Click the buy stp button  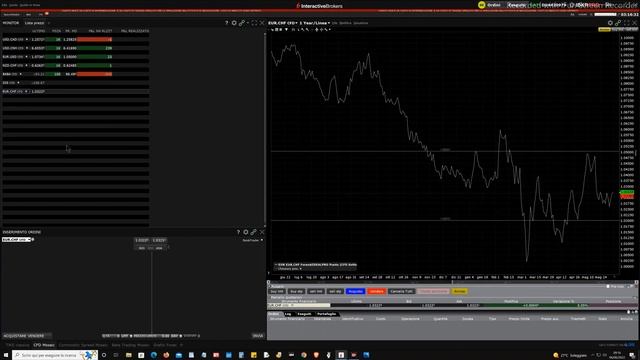[296, 291]
